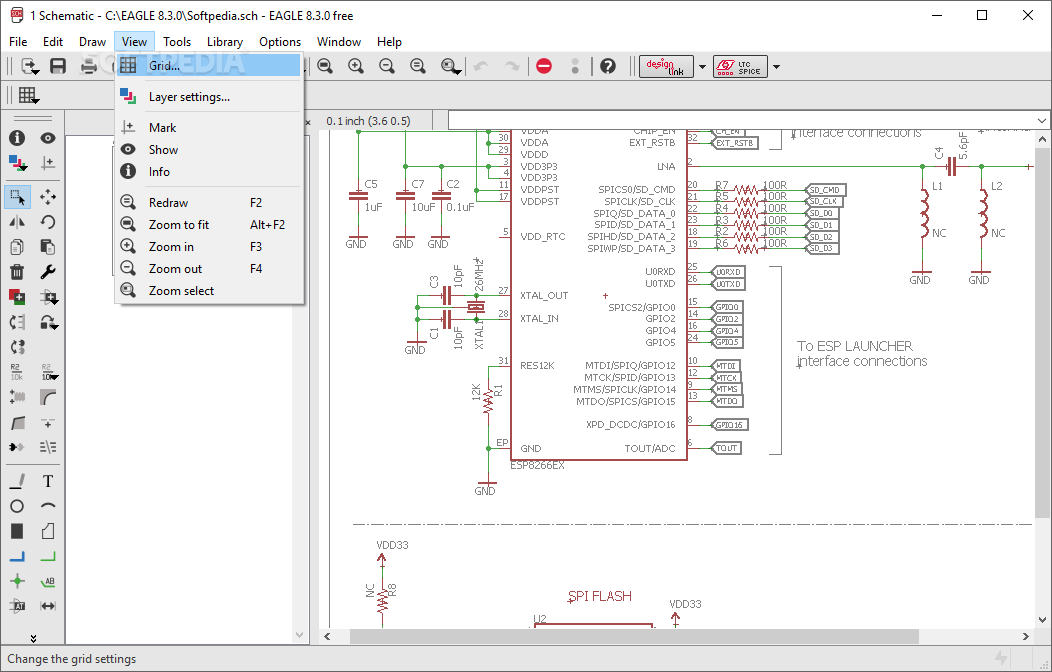Select the Invoke tool

point(17,447)
